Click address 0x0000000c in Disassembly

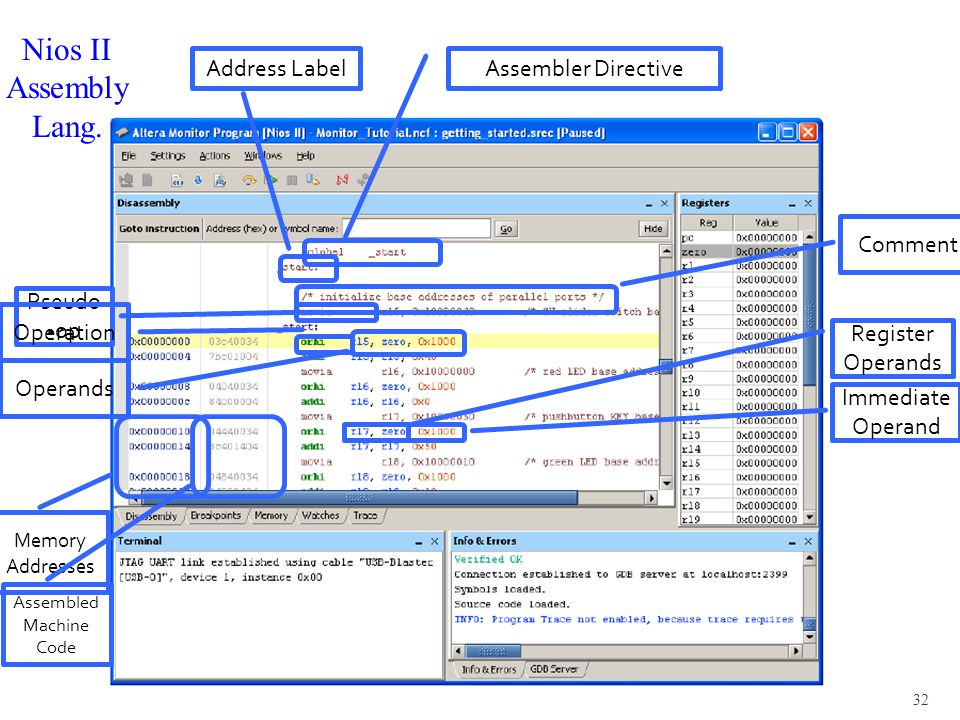160,402
